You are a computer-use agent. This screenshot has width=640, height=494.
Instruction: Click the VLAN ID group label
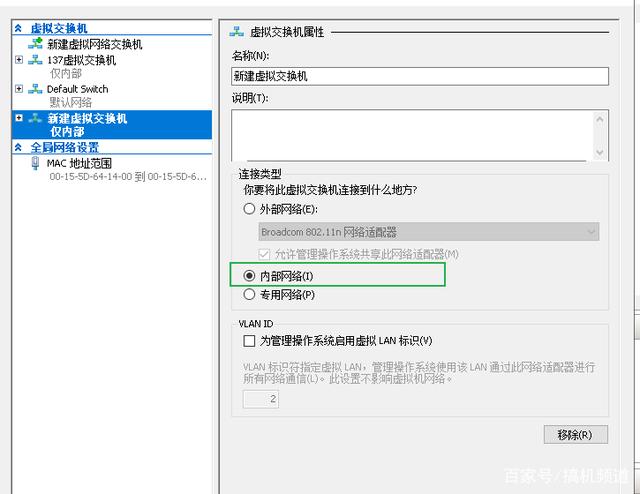click(x=256, y=324)
